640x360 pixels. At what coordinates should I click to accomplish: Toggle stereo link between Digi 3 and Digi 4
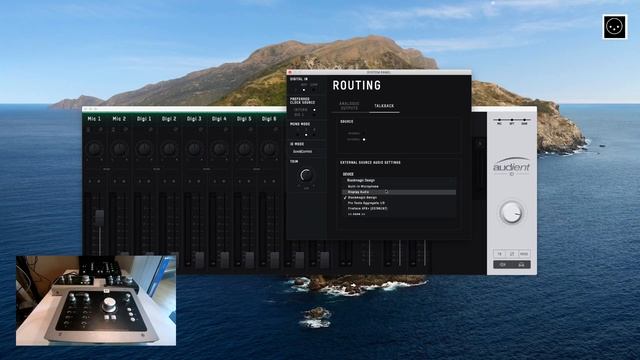207,169
